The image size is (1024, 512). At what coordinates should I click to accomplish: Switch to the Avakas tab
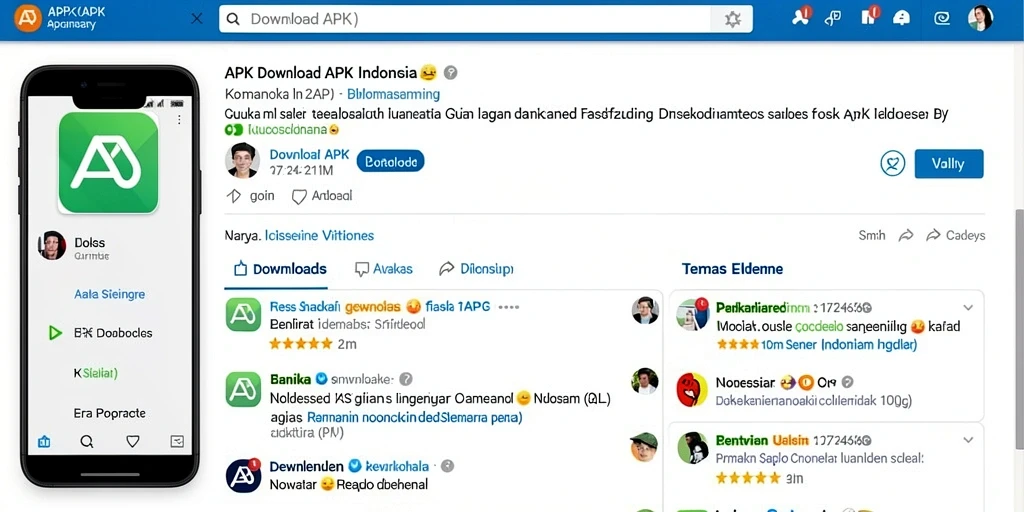click(x=383, y=269)
